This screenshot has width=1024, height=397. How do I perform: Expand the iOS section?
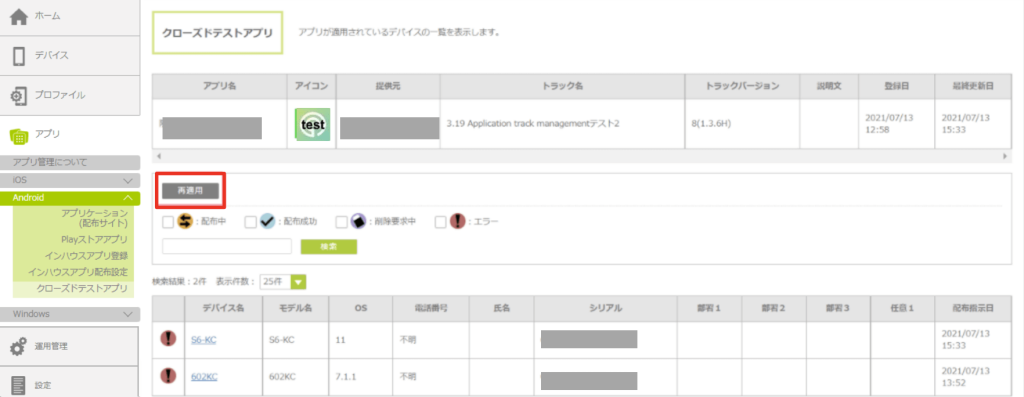[127, 180]
